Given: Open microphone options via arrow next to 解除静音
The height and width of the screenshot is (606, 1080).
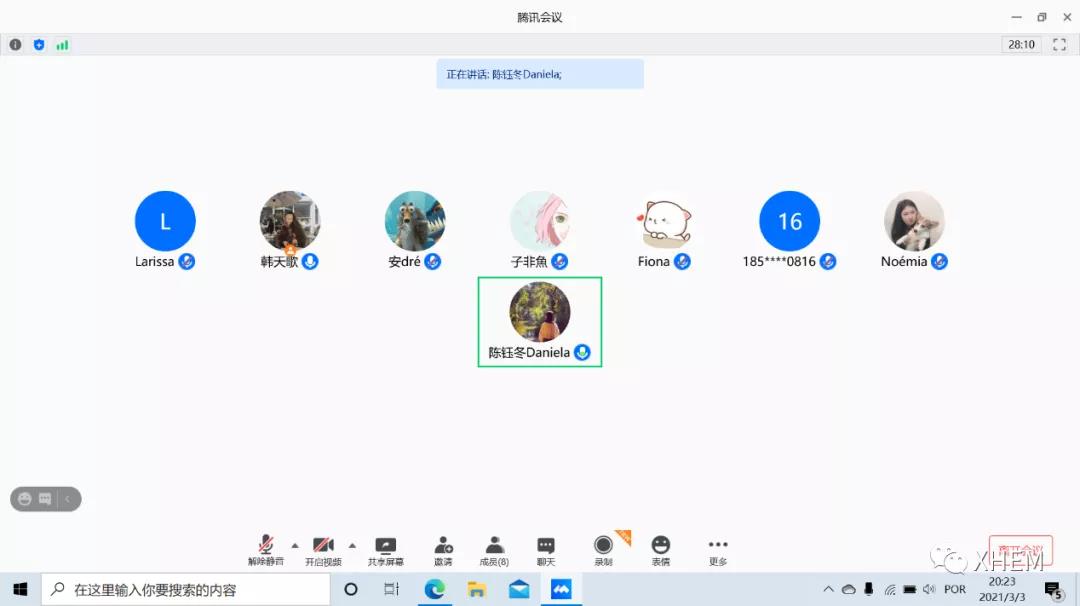Looking at the screenshot, I should [x=295, y=545].
